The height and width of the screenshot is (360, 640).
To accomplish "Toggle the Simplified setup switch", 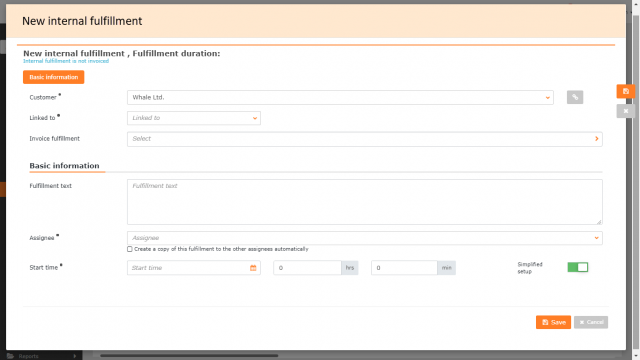I will click(x=578, y=267).
